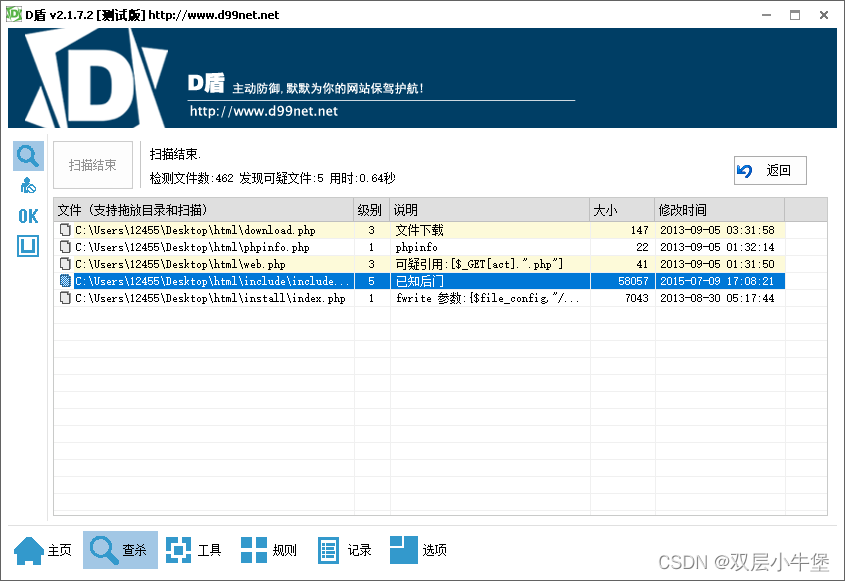The image size is (845, 581).
Task: Click the 级别 column header to sort
Action: pos(369,209)
